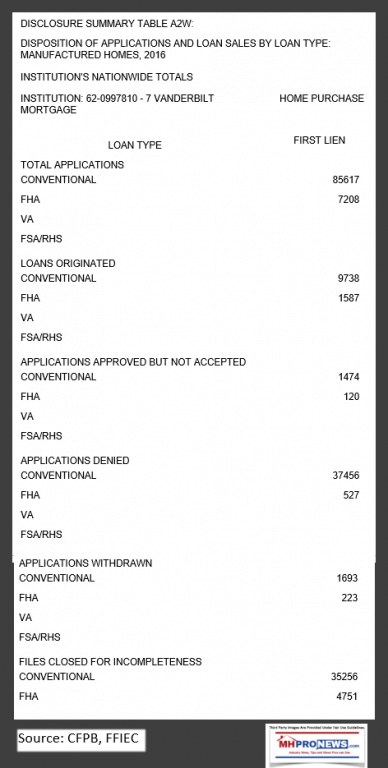Select the conventional loans originated value 9738
Image resolution: width=388 pixels, height=768 pixels.
(349, 278)
